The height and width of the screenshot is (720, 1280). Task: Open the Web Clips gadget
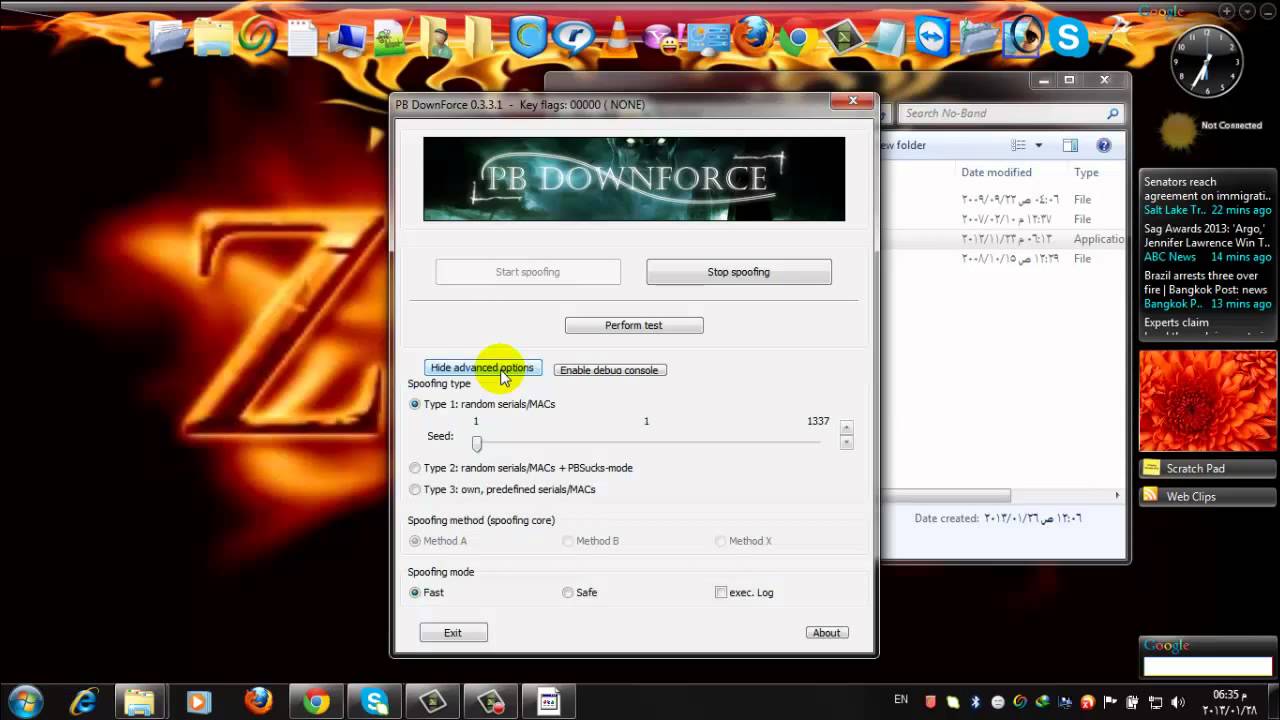1208,496
